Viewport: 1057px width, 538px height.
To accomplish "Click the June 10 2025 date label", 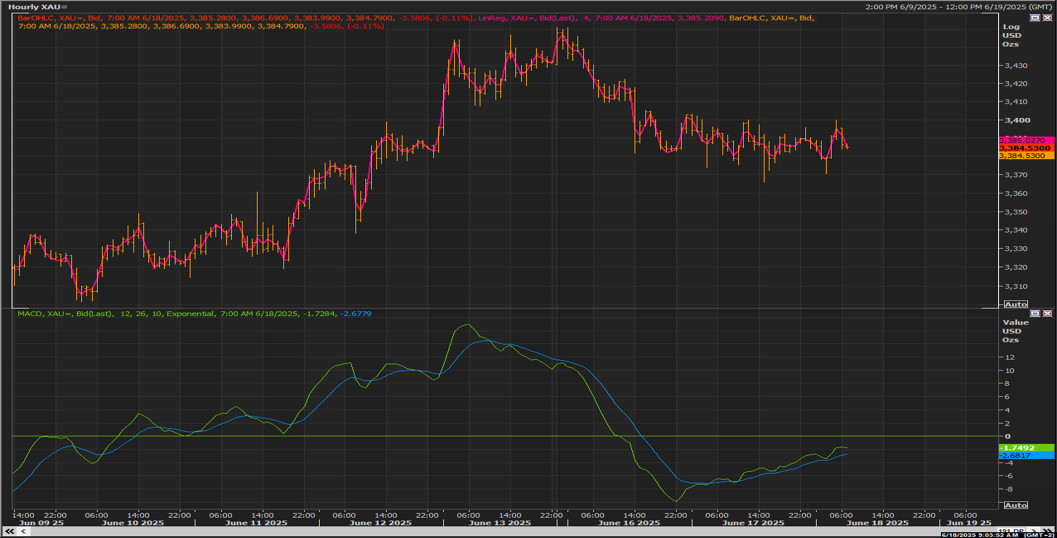I will pos(133,522).
